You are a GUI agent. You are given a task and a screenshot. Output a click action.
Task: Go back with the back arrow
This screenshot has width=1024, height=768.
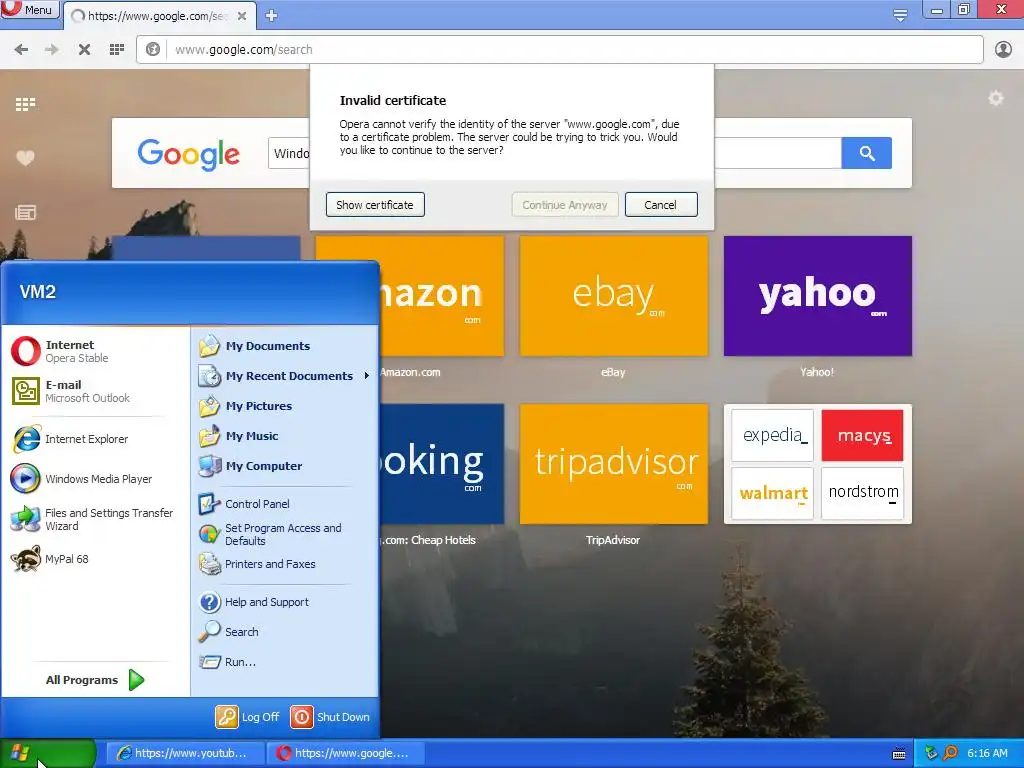21,50
